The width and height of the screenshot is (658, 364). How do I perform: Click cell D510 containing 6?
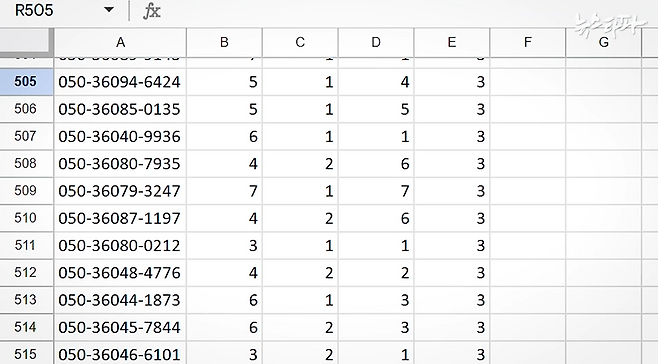click(376, 218)
